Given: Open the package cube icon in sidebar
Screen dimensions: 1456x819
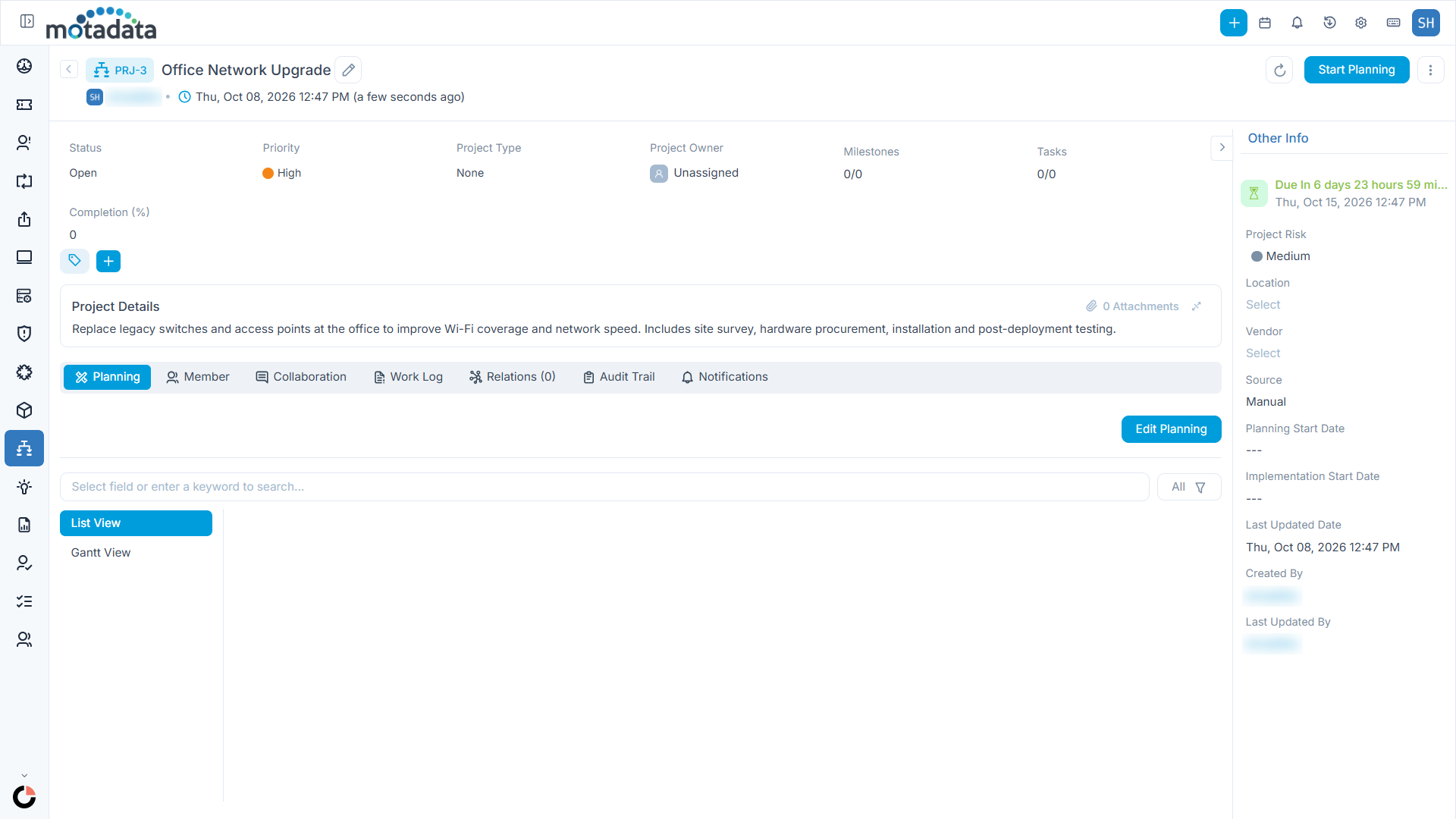Looking at the screenshot, I should click(x=24, y=410).
